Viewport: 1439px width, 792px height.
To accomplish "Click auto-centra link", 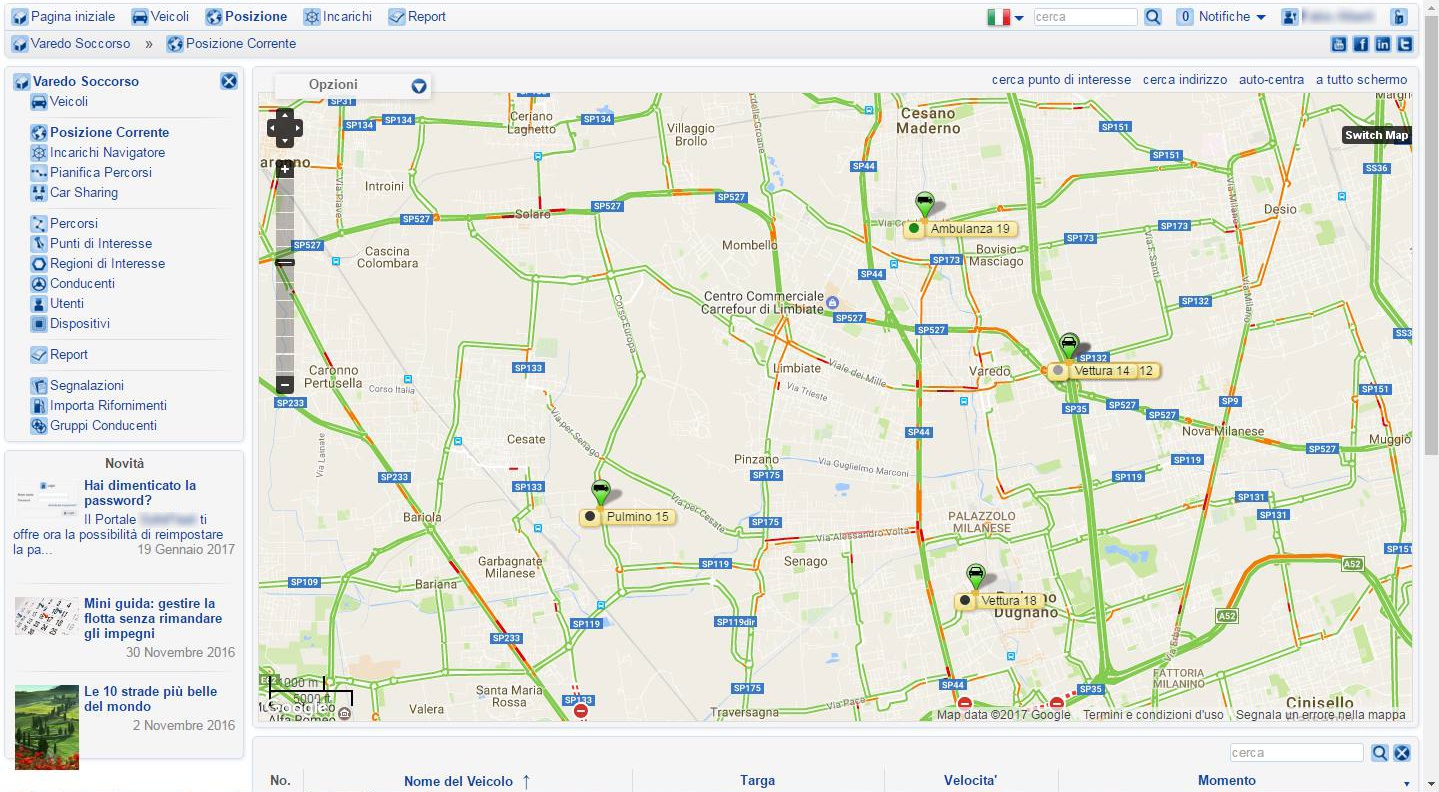I will click(x=1272, y=80).
